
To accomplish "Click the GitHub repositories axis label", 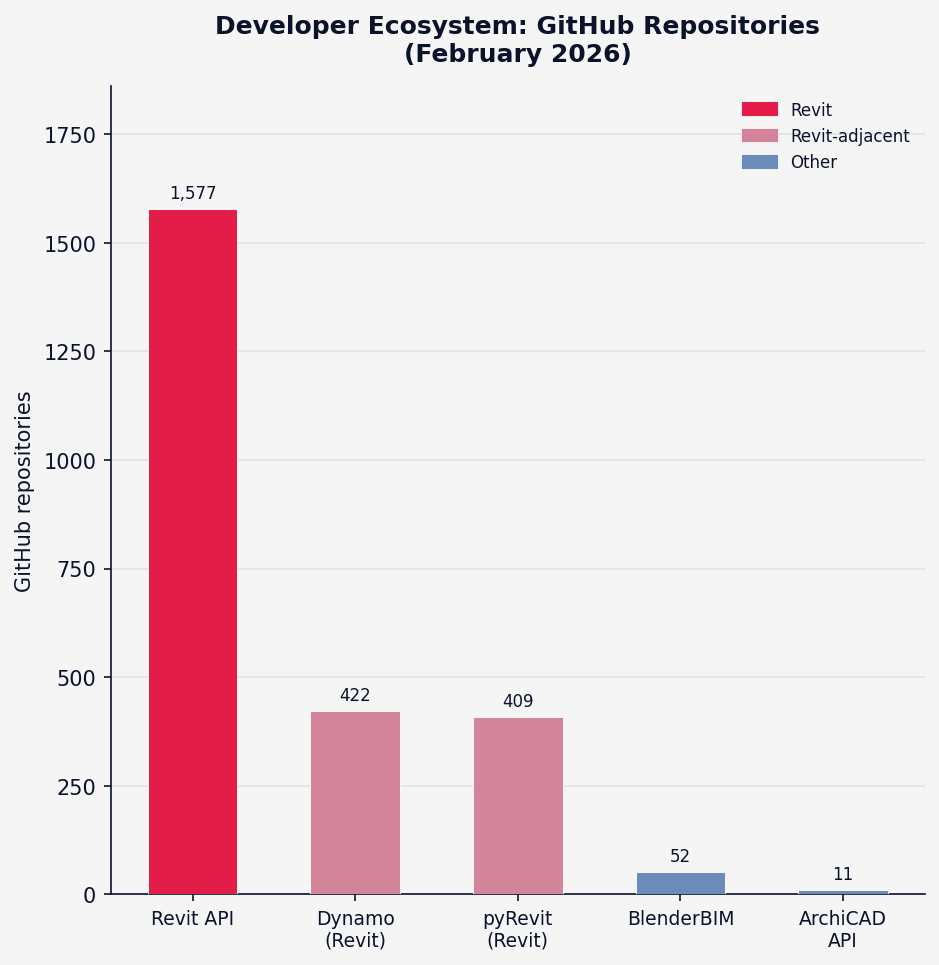I will [x=23, y=492].
